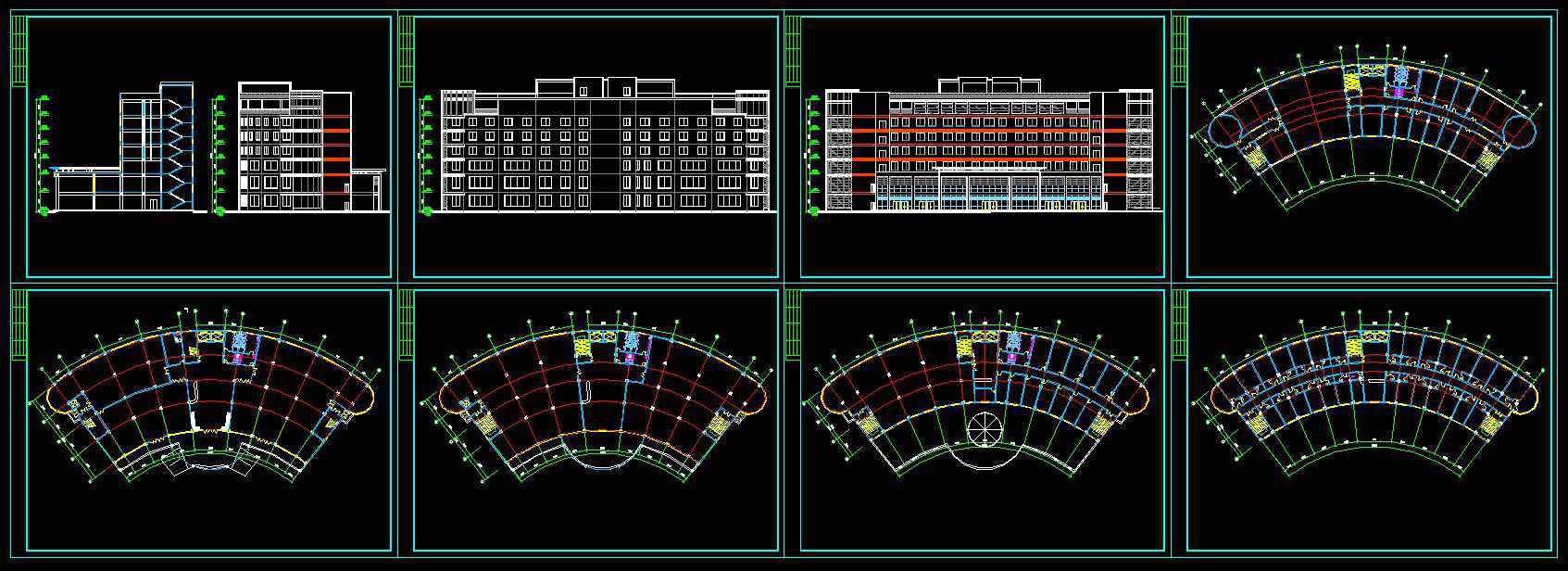Select the rooftop block on the rear elevation
1568x571 pixels.
604,87
